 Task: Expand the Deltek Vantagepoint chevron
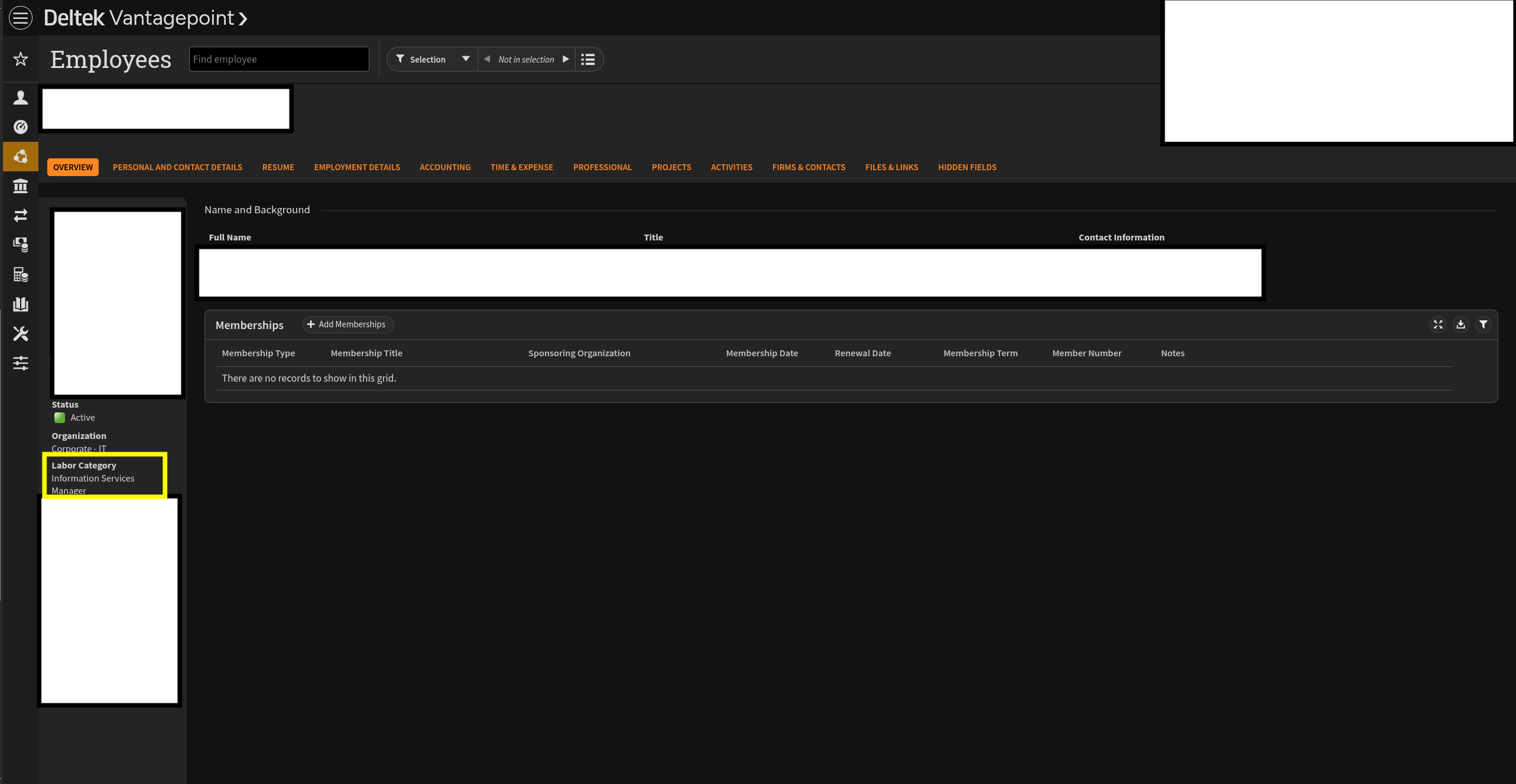(x=243, y=19)
